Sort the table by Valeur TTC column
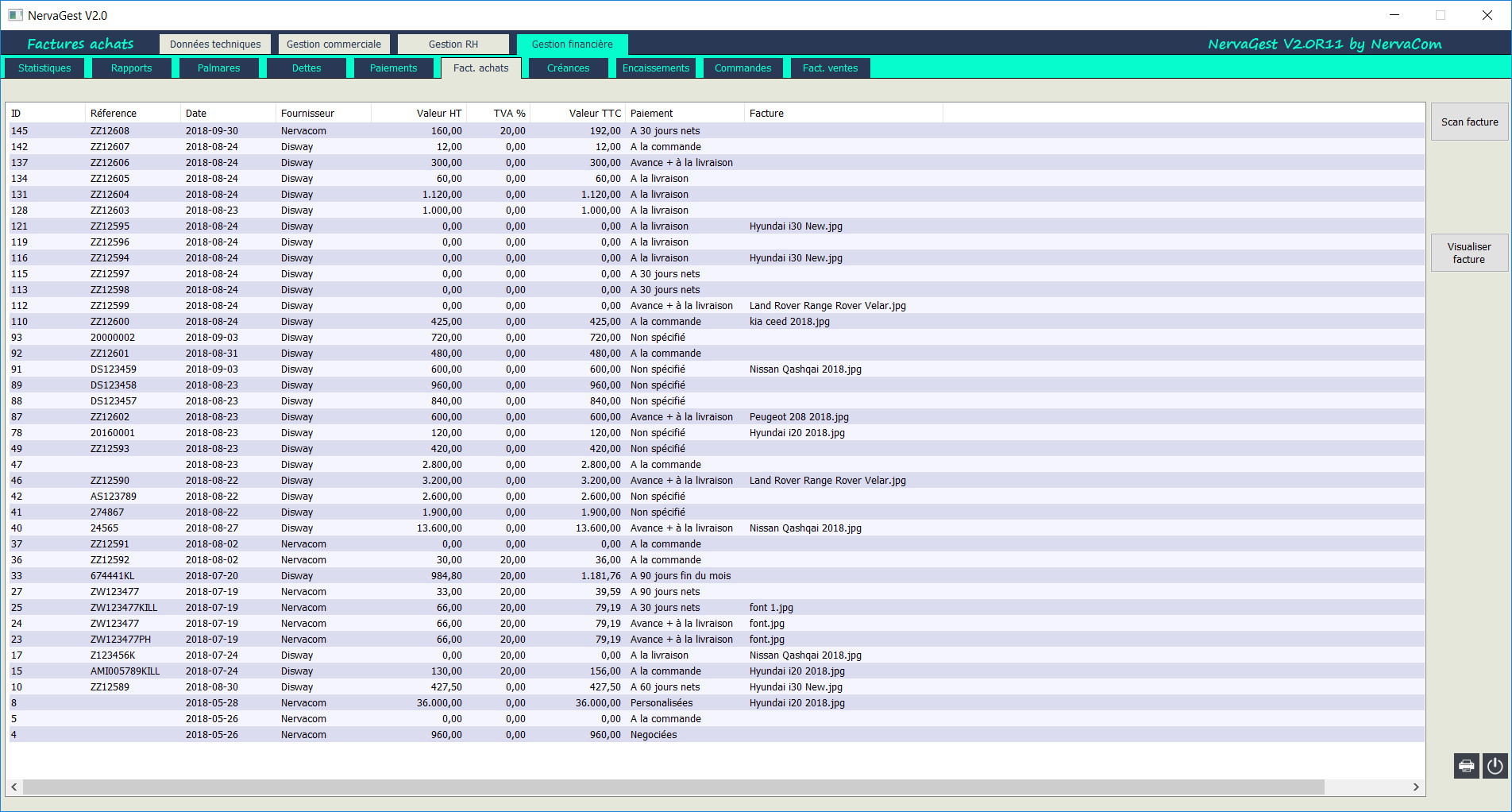 594,114
